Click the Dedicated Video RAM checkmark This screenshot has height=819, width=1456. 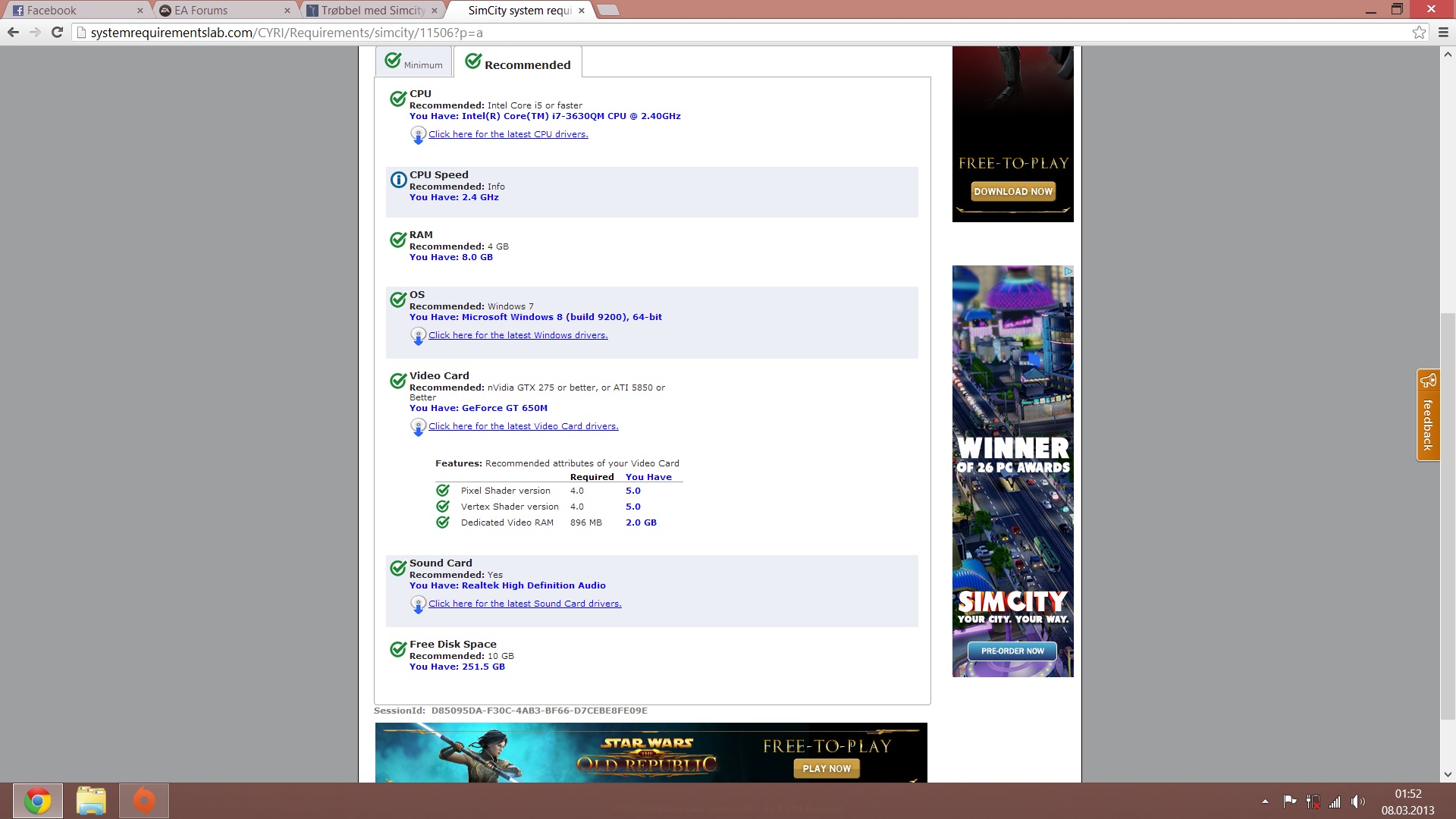(x=443, y=522)
